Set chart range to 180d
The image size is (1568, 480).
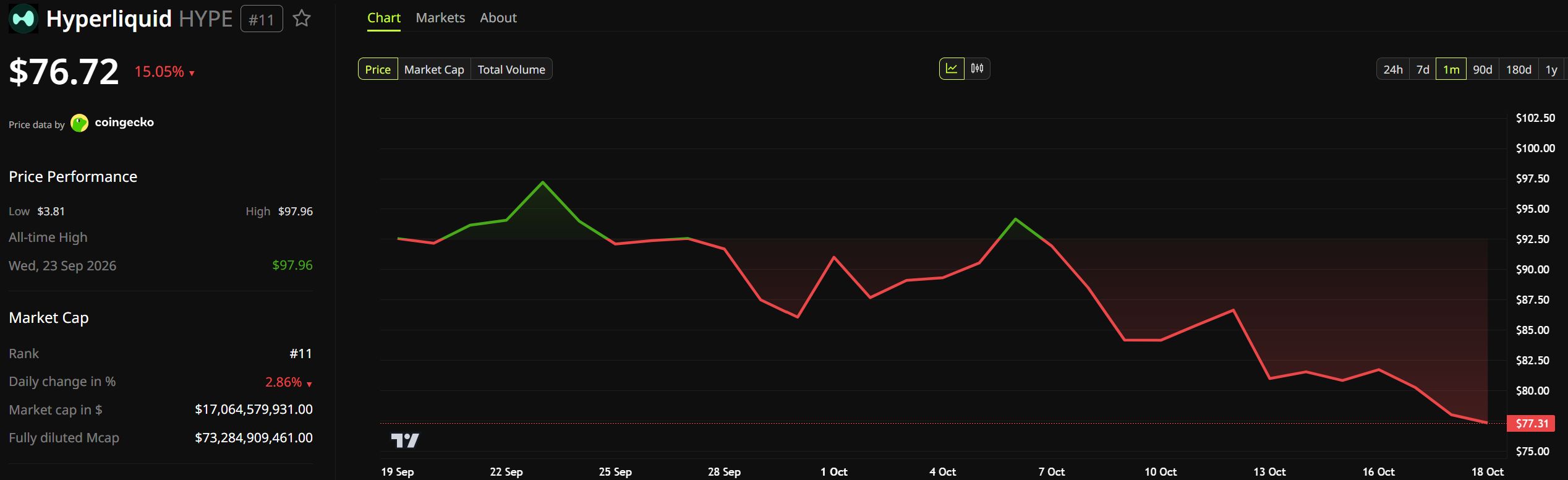pos(1519,69)
